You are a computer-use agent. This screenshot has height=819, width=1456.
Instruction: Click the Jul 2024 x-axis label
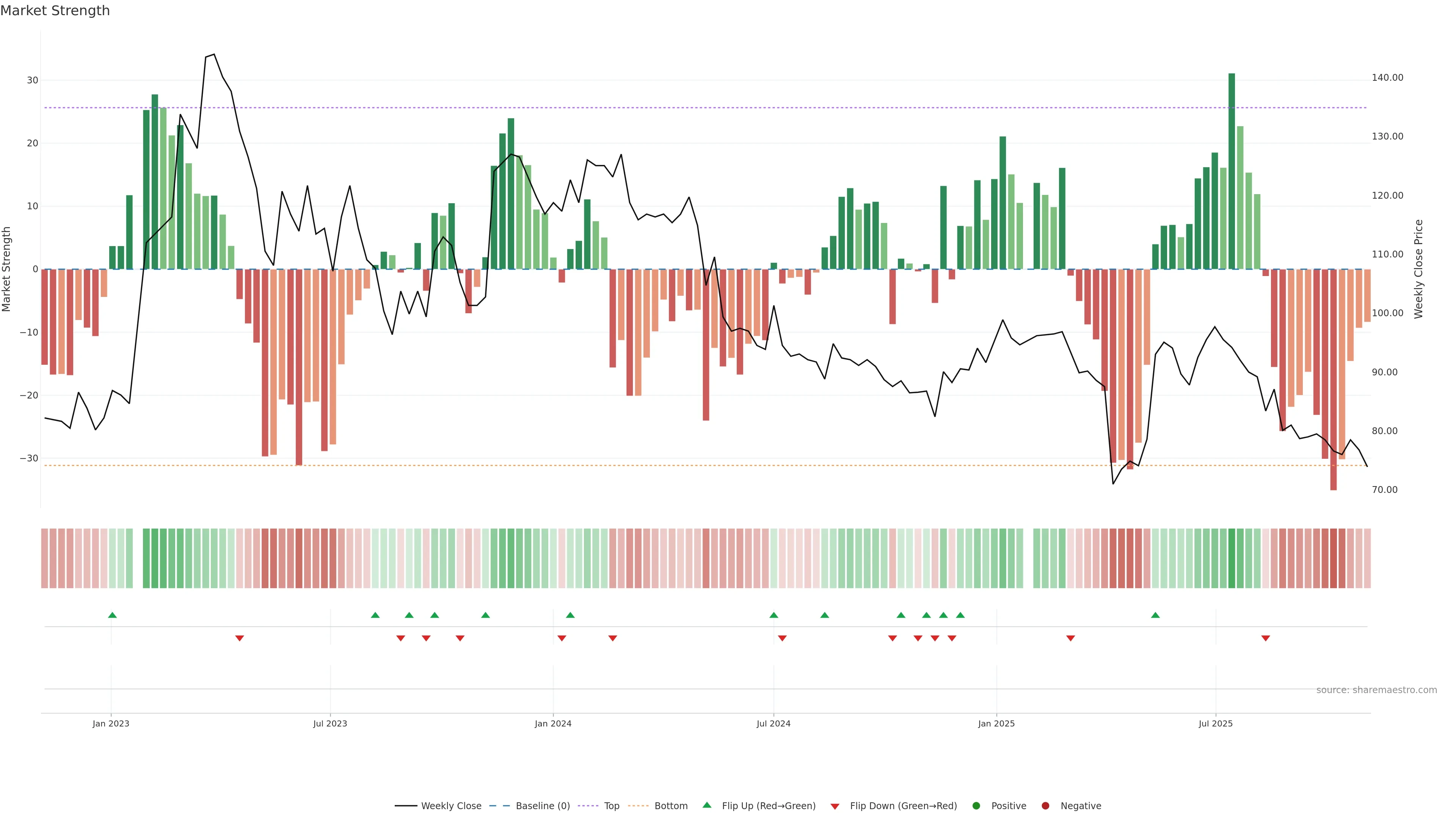tap(773, 723)
